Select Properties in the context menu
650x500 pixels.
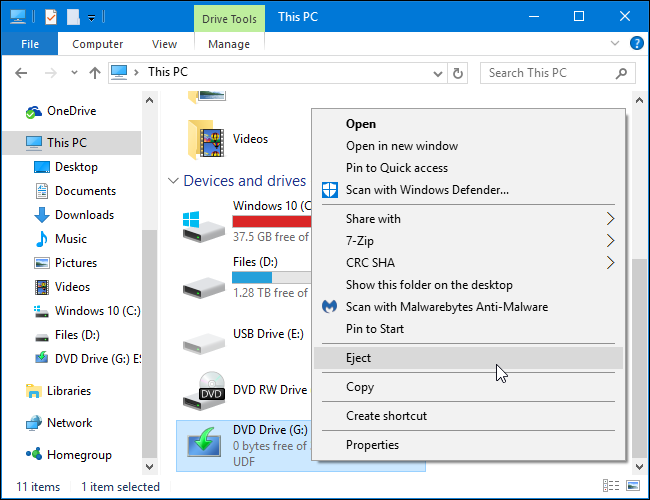(x=372, y=445)
